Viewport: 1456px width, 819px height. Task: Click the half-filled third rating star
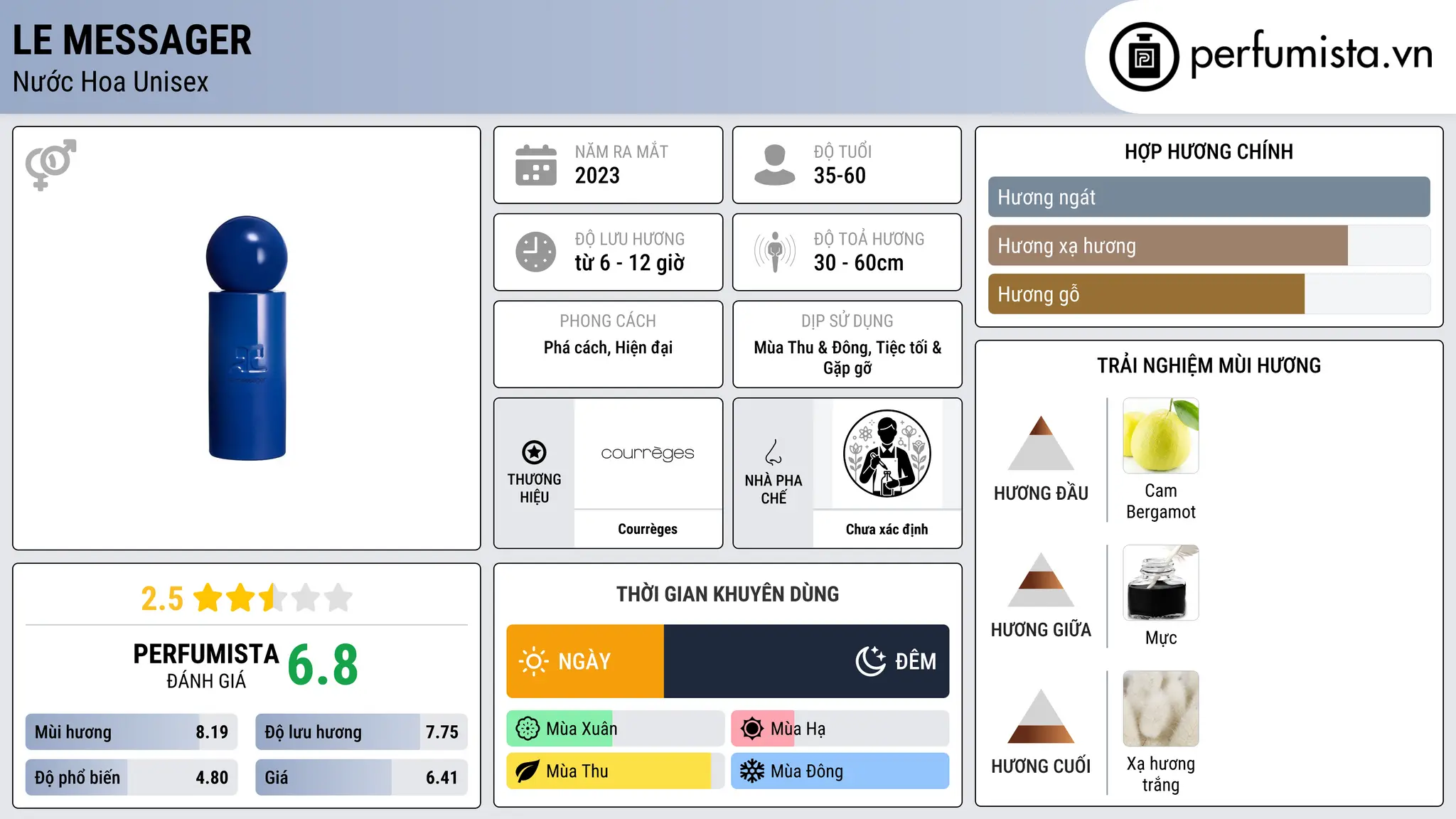pos(273,598)
